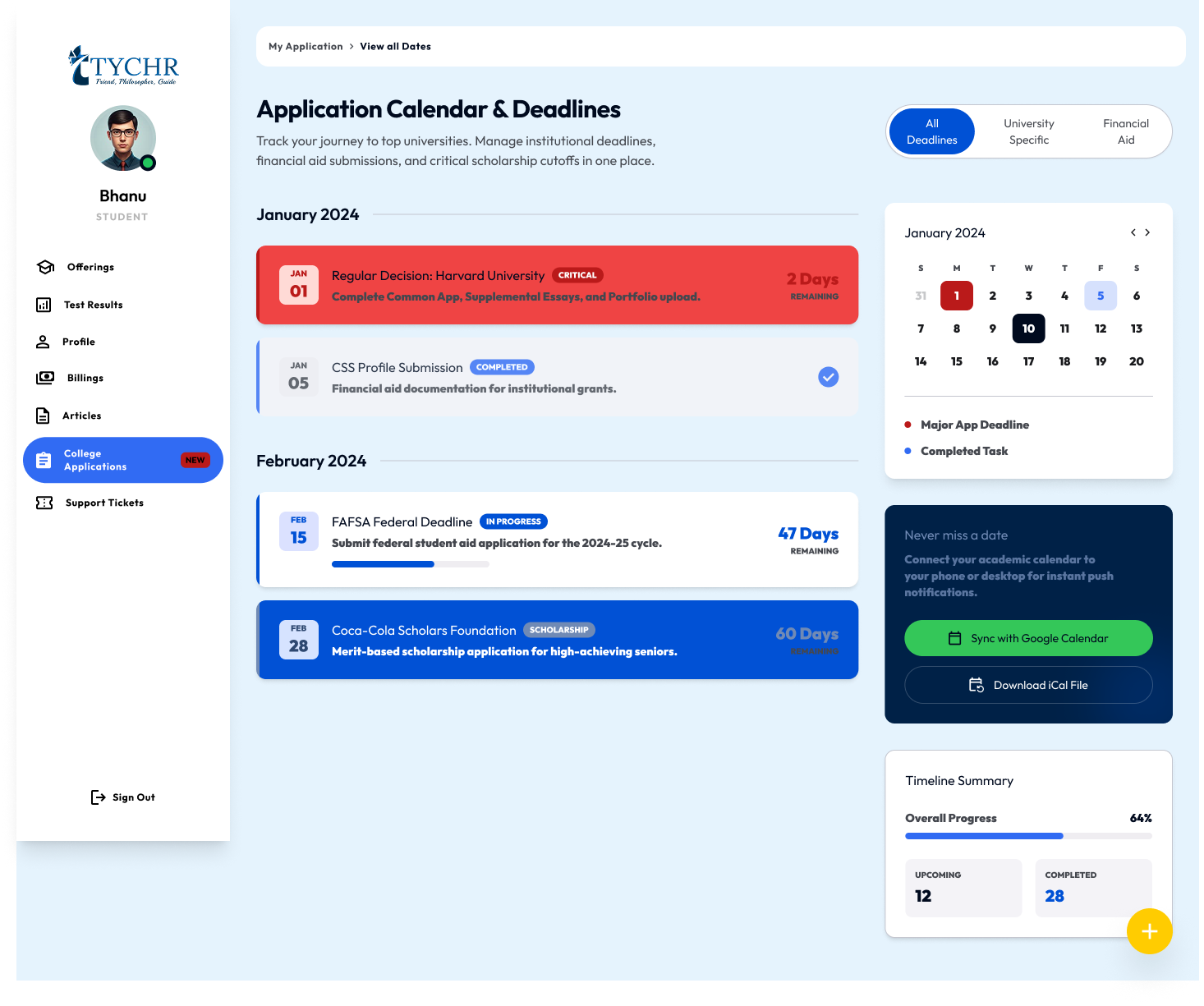Click the CSS Profile Submission title
This screenshot has width=1204, height=1006.
click(x=398, y=368)
